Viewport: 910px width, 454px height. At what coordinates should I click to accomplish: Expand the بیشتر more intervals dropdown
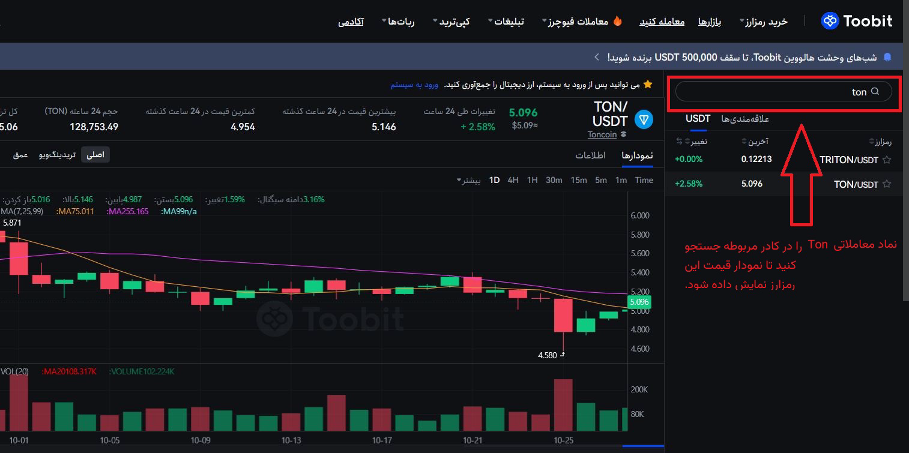(469, 180)
